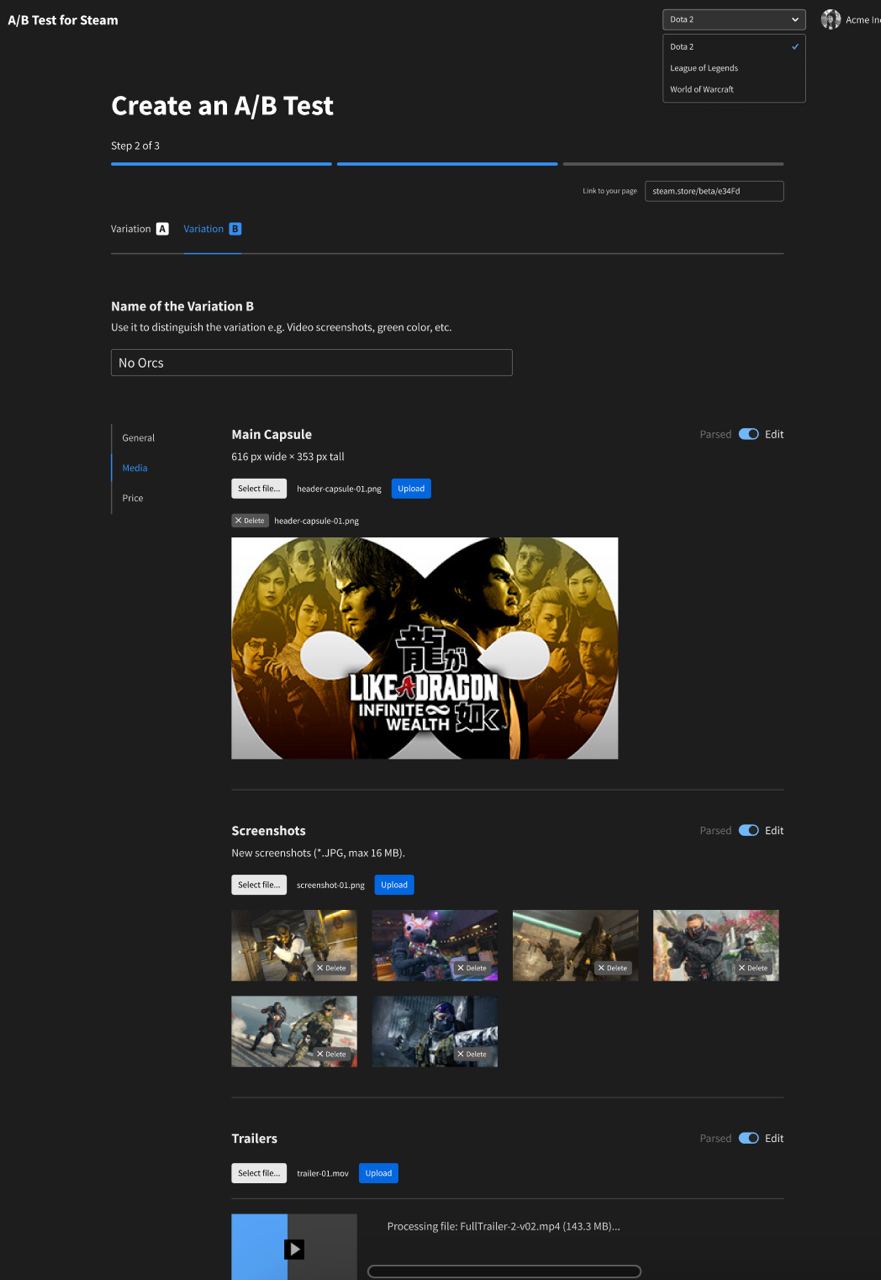Click Select file button for Trailers

coord(259,1173)
